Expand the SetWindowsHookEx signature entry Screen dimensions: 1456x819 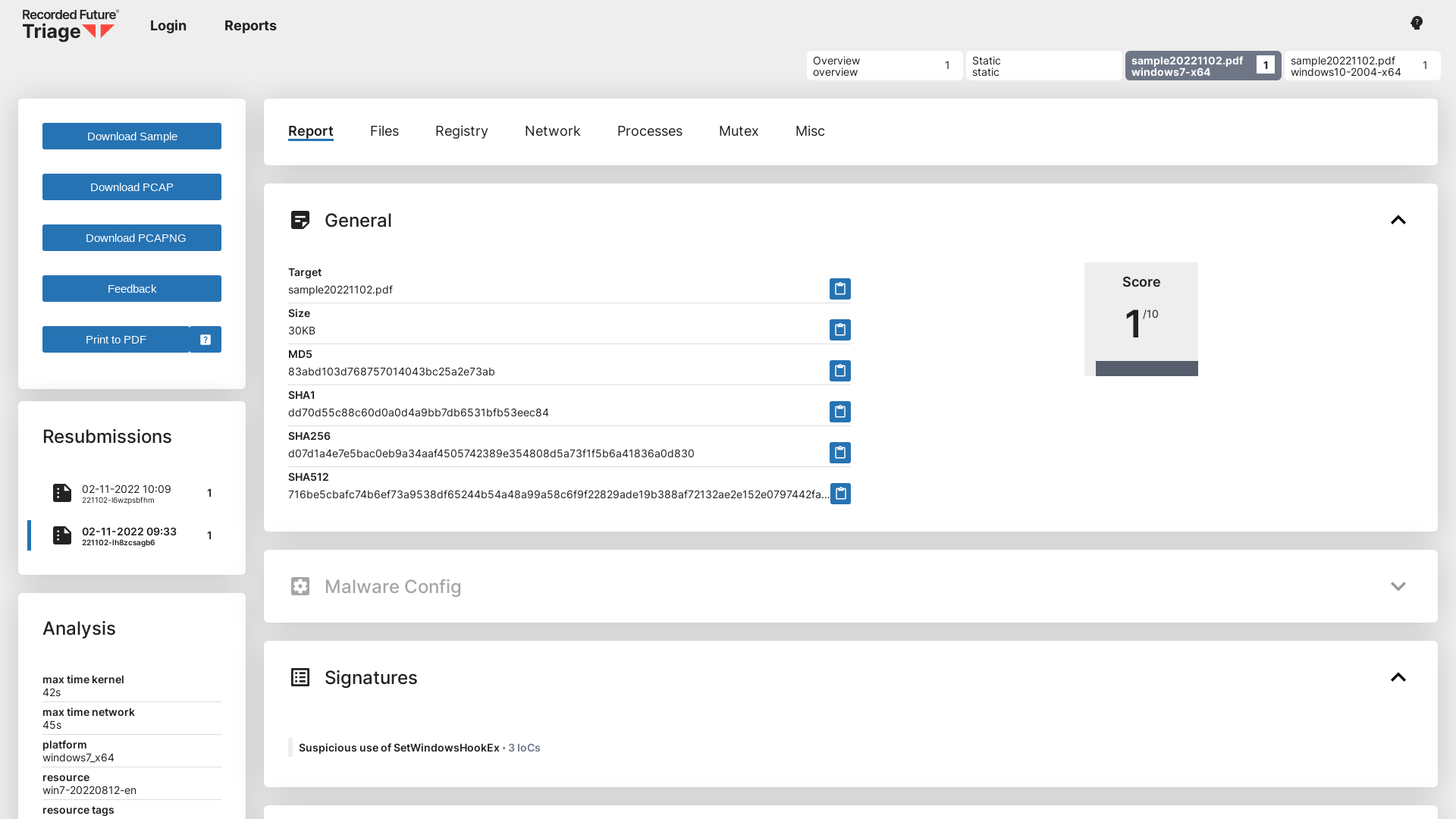click(x=399, y=748)
